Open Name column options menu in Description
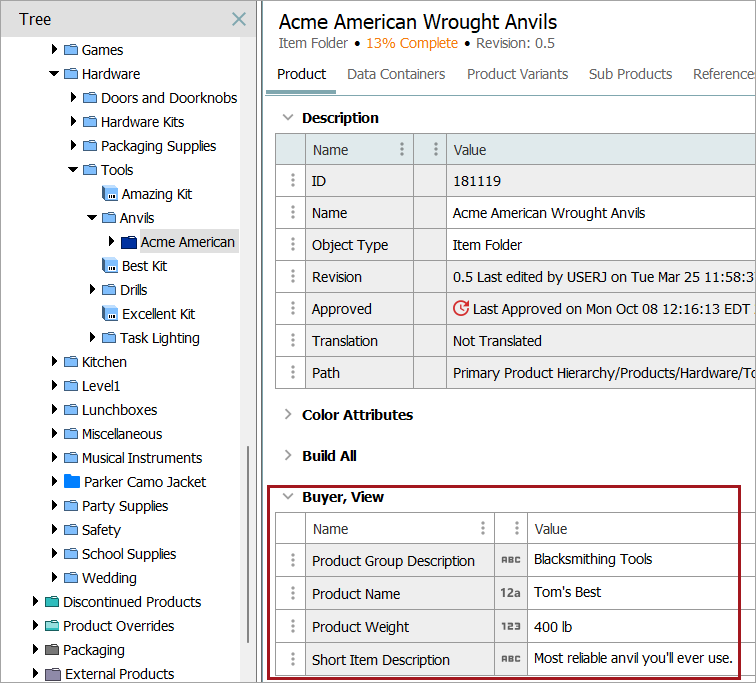Image resolution: width=756 pixels, height=683 pixels. (402, 150)
